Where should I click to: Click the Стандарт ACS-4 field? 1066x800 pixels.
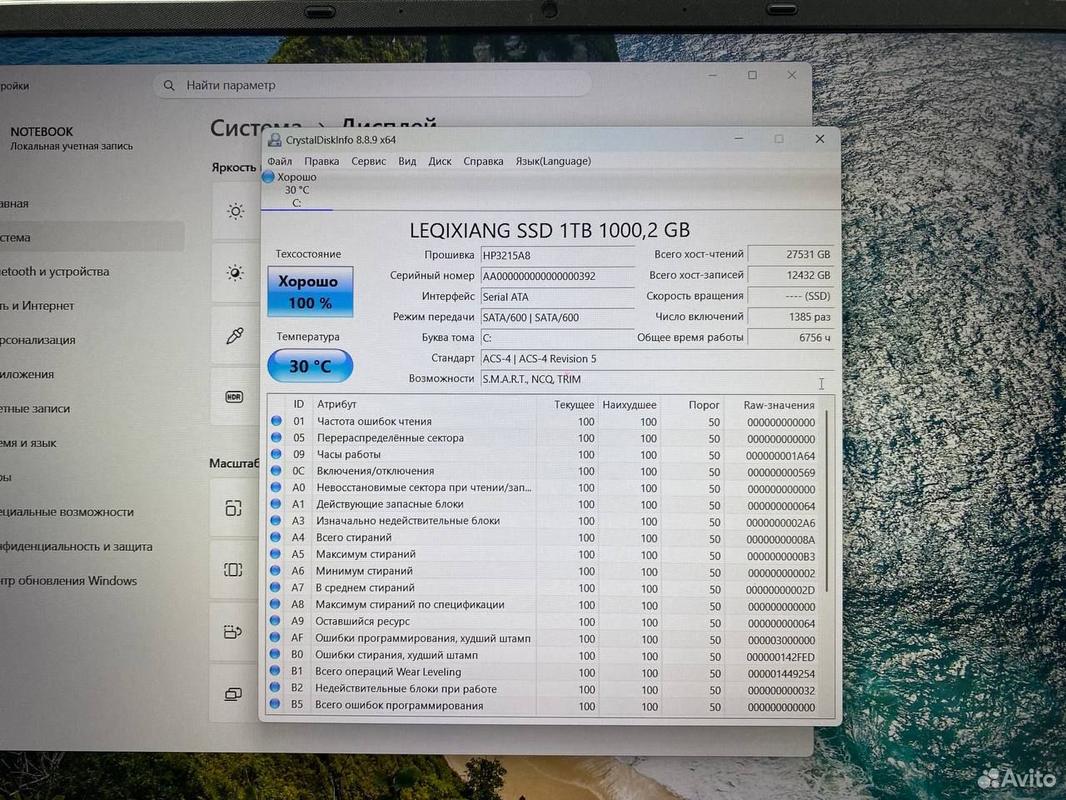pos(657,358)
